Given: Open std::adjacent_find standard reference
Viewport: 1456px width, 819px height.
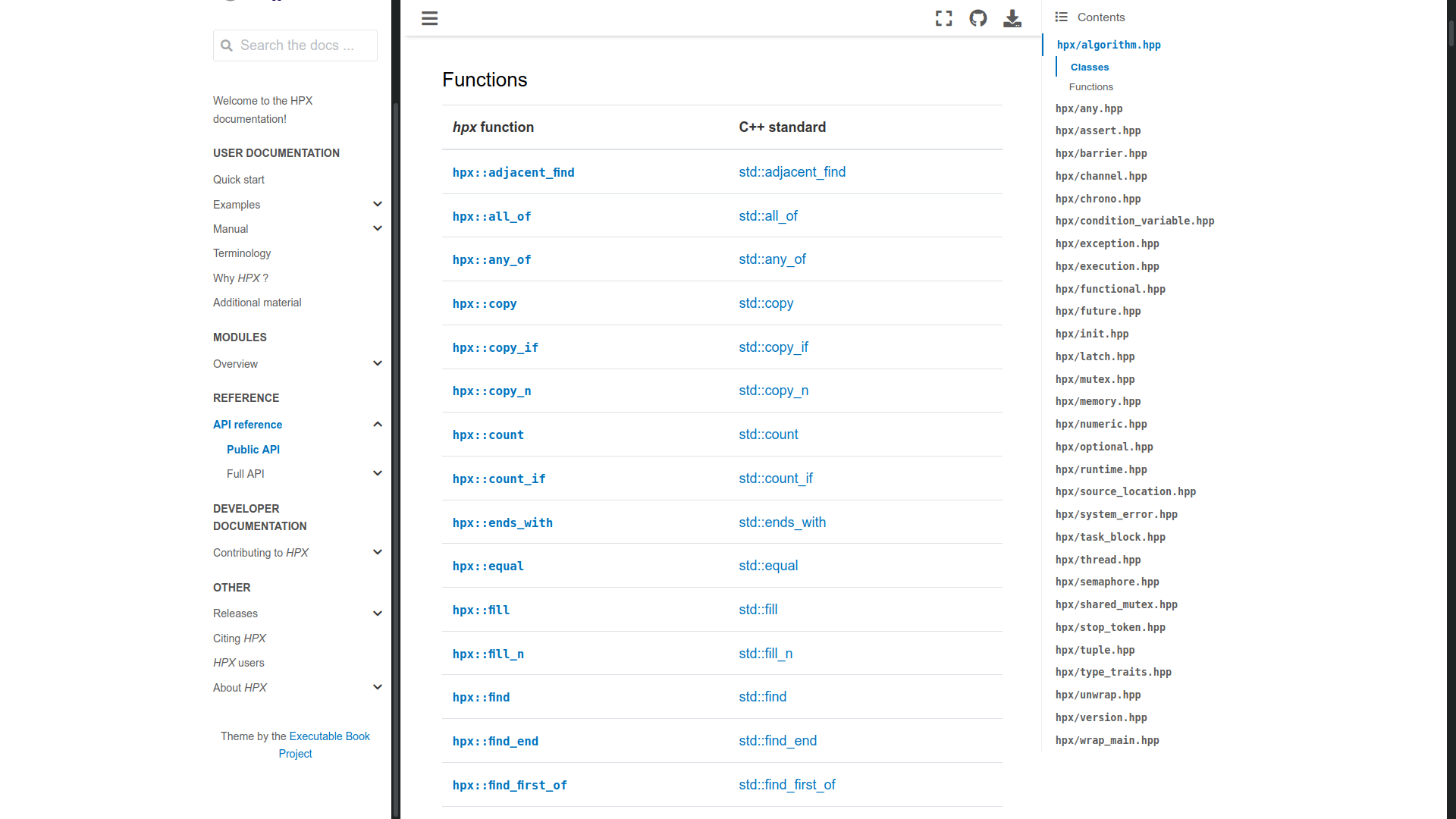Looking at the screenshot, I should tap(792, 172).
